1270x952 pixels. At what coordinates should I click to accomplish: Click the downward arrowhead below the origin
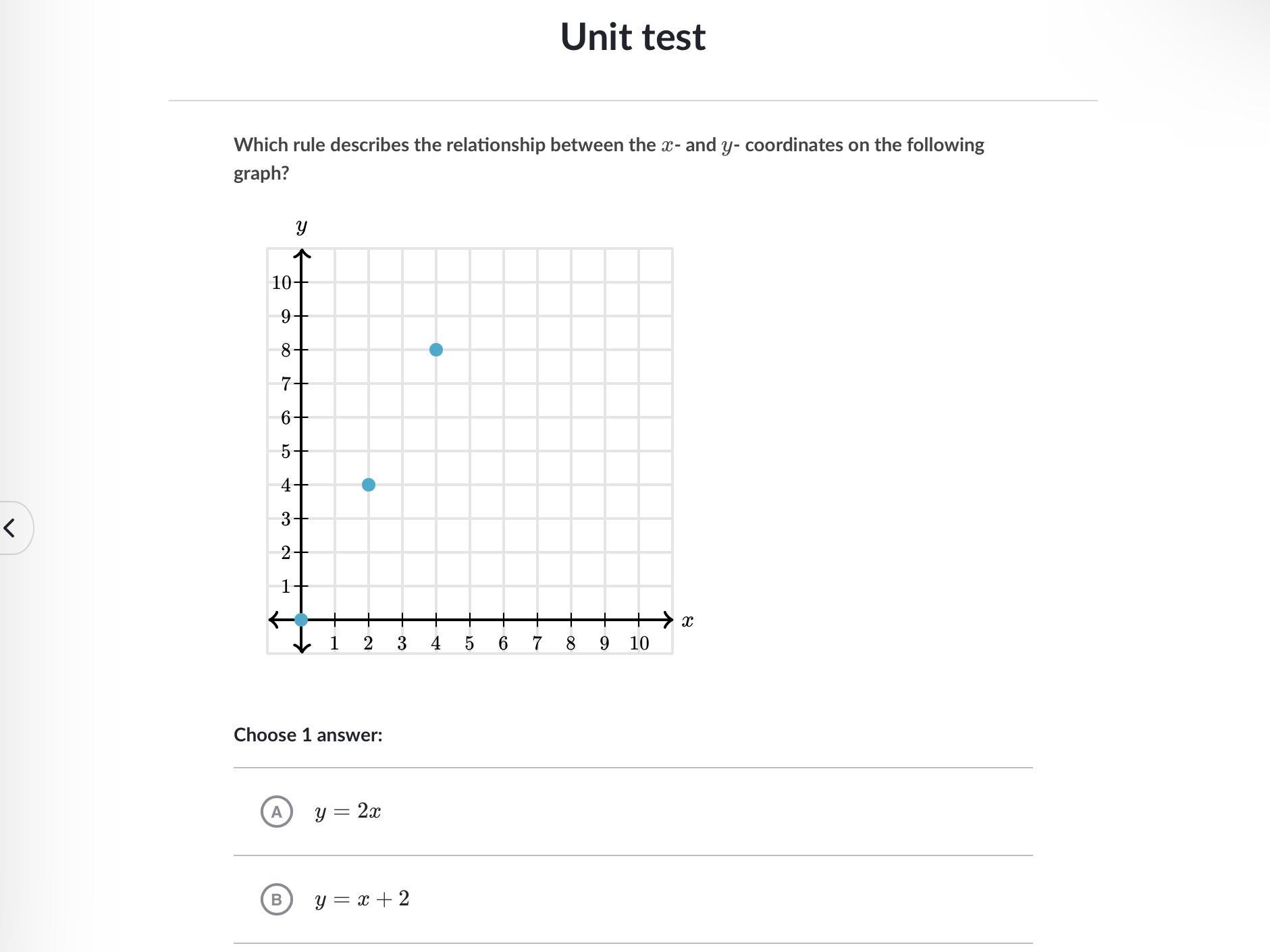[x=302, y=647]
